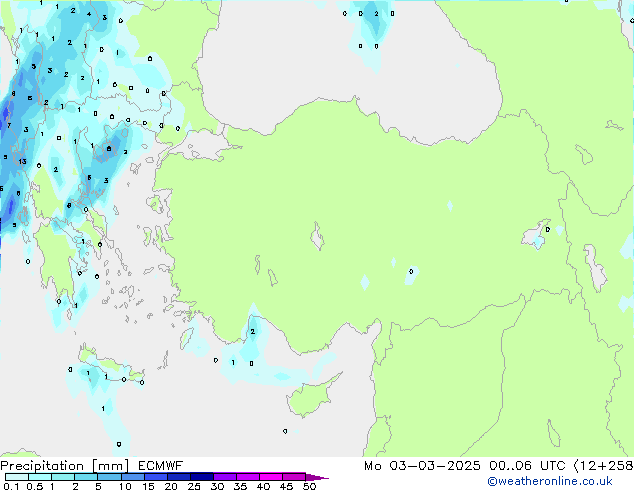Viewport: 634px width, 490px height.
Task: Select the 0.5–1 mm legend color box
Action: 40,477
